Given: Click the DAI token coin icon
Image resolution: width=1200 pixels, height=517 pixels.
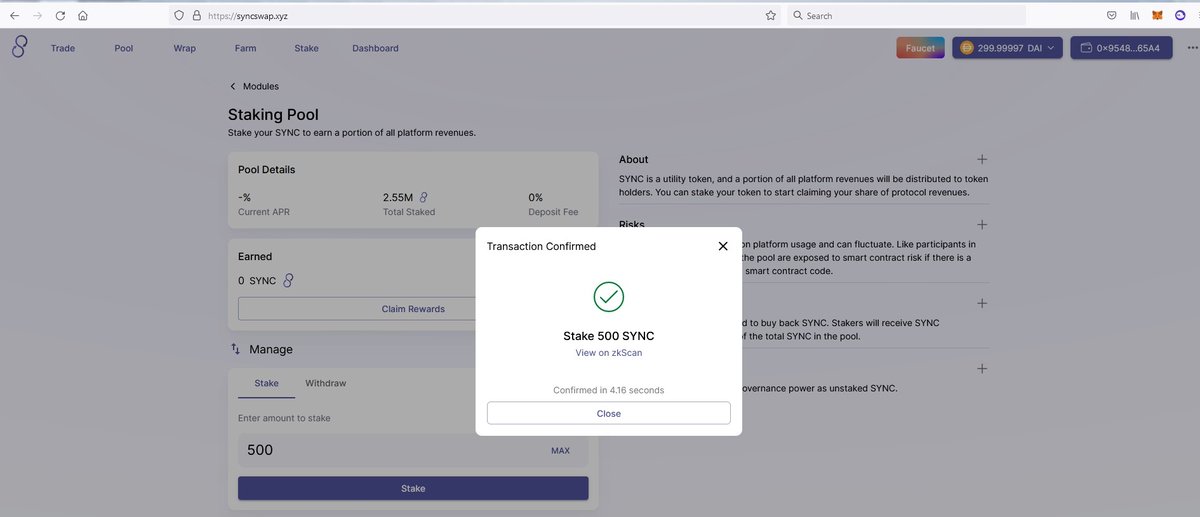Looking at the screenshot, I should pyautogui.click(x=967, y=48).
